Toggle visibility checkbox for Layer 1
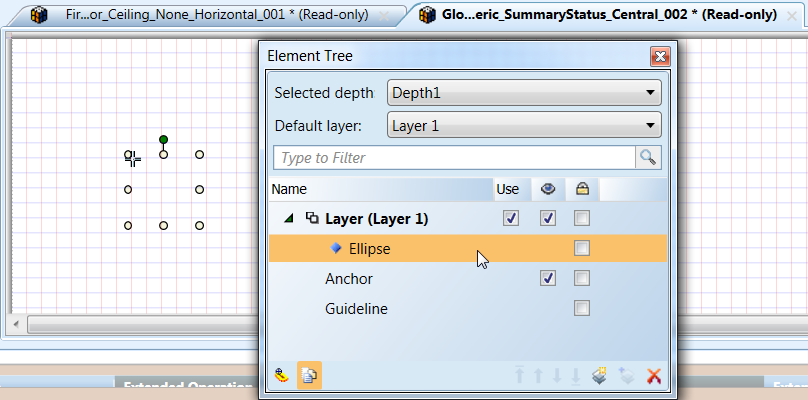The width and height of the screenshot is (808, 400). click(547, 218)
